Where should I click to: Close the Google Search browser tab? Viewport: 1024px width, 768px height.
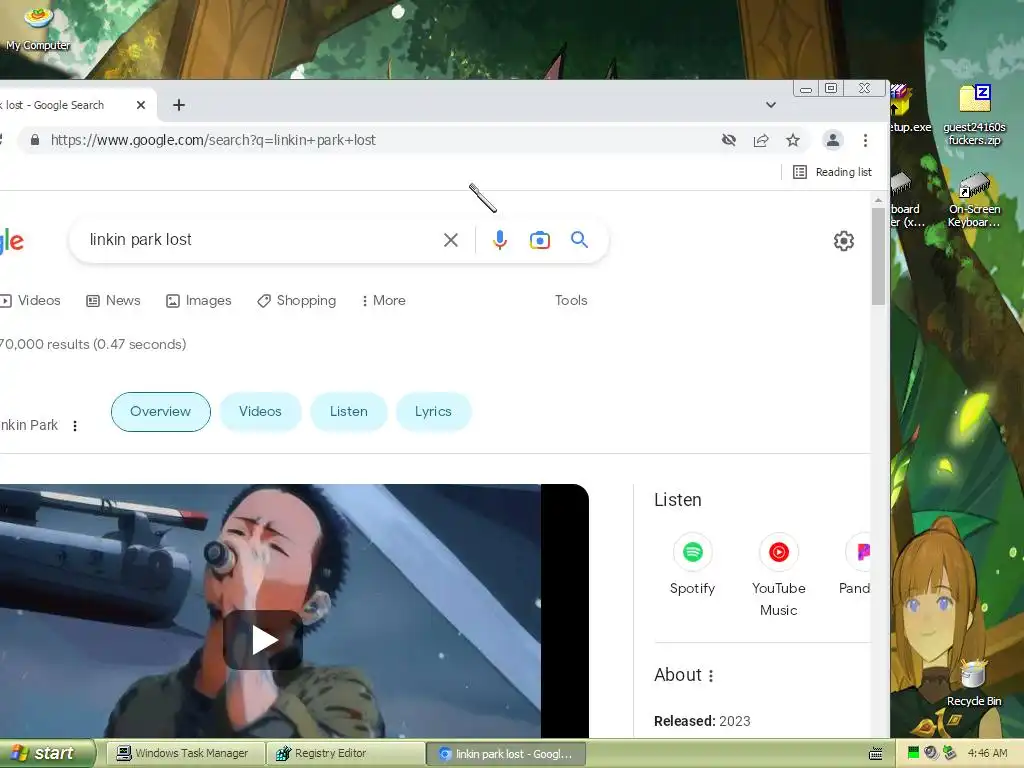(140, 105)
